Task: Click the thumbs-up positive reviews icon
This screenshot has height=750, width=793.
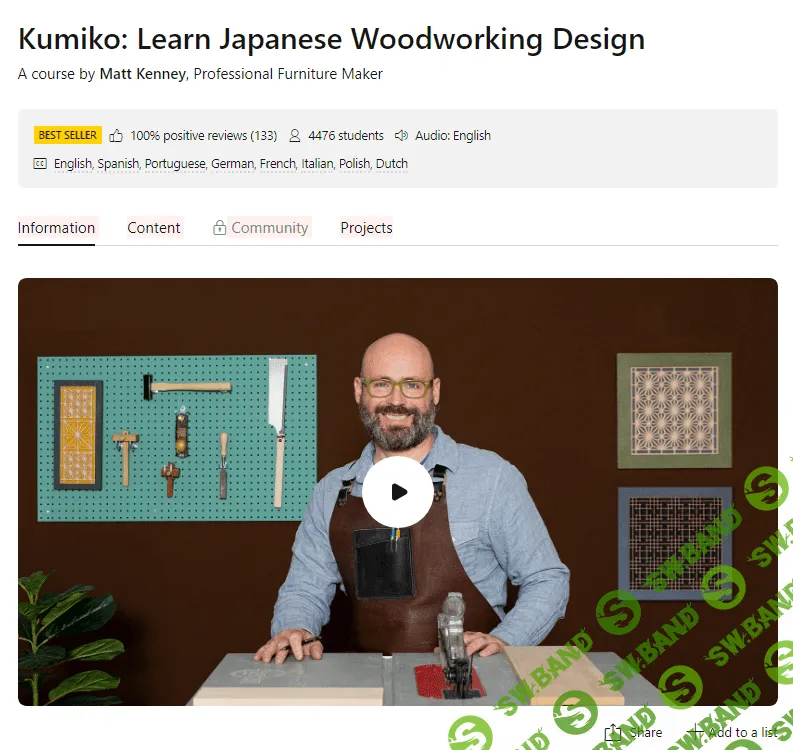Action: 117,136
